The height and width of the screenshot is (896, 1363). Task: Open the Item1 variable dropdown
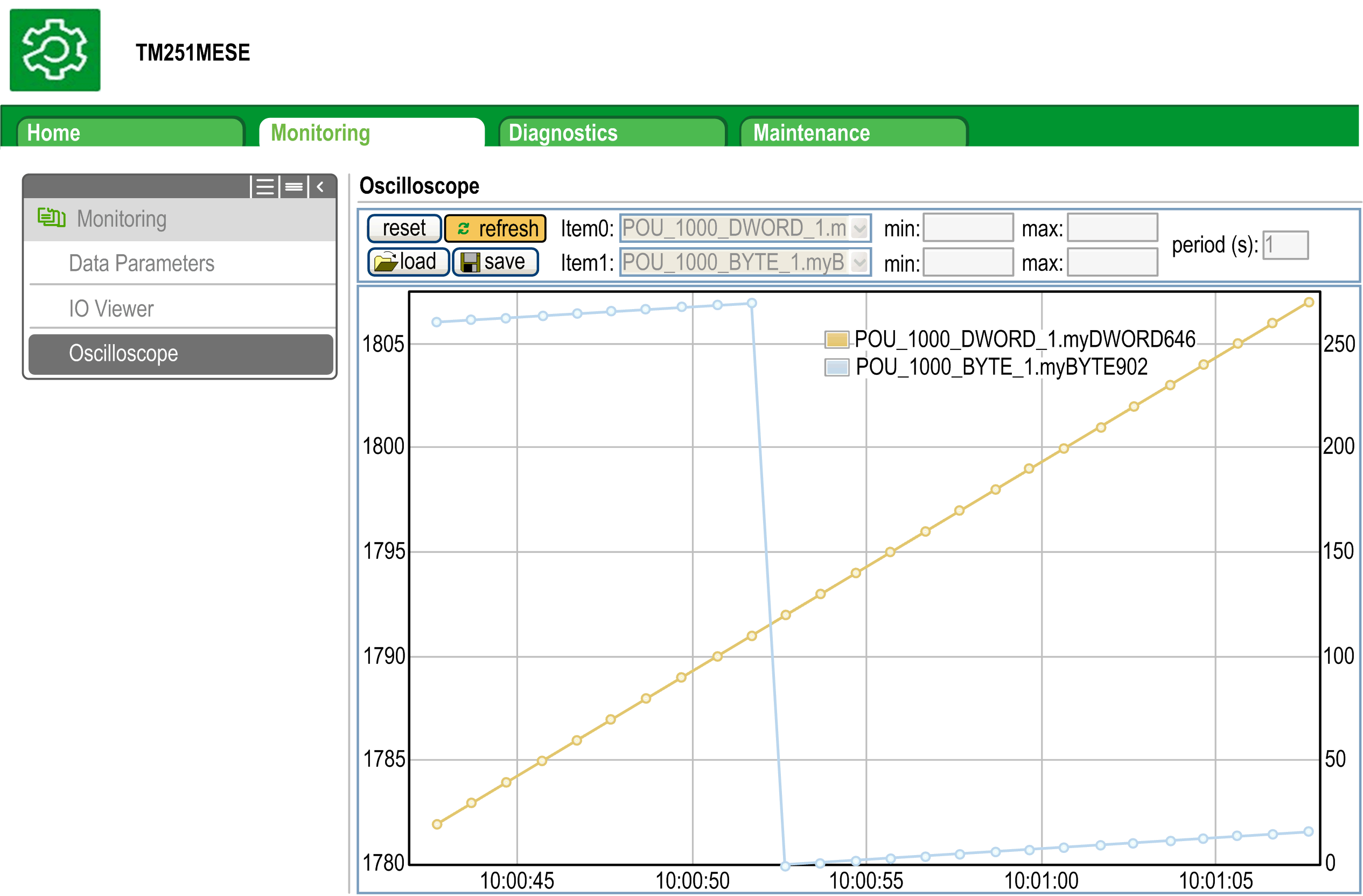(859, 262)
